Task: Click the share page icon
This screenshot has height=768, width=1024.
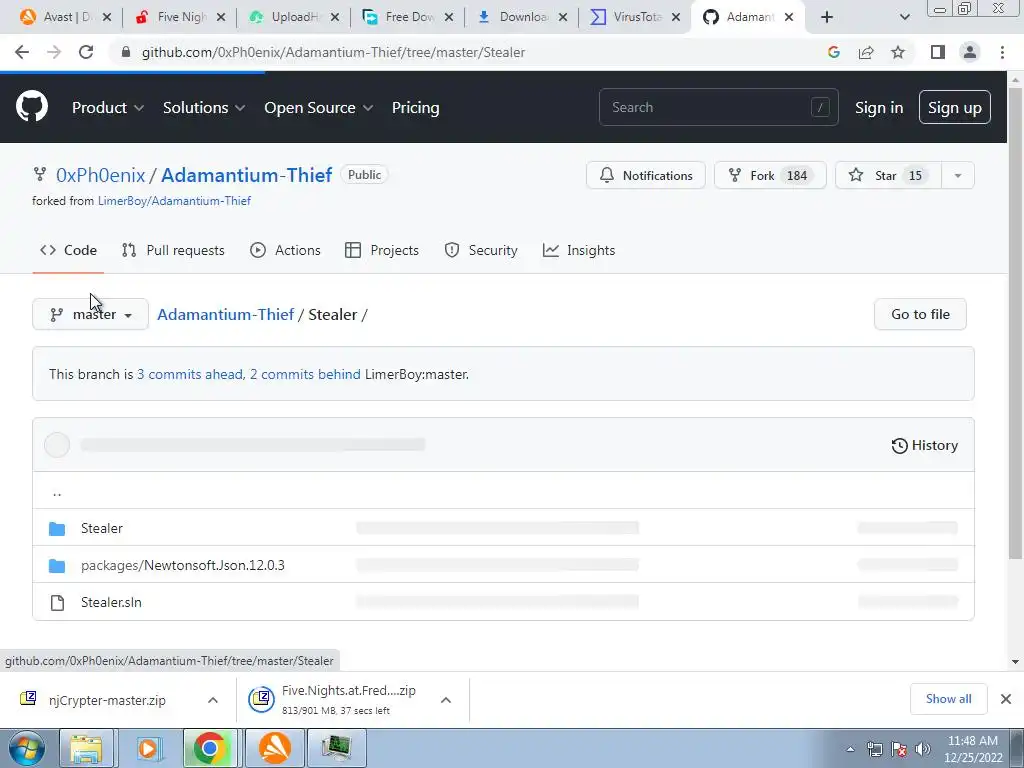Action: pyautogui.click(x=866, y=52)
